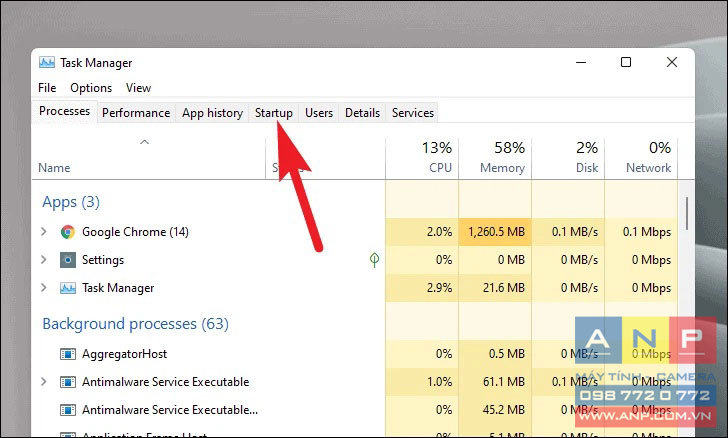Click the icon beside Antimalware Service Executable 61.1 MB
The height and width of the screenshot is (438, 728).
coord(68,382)
